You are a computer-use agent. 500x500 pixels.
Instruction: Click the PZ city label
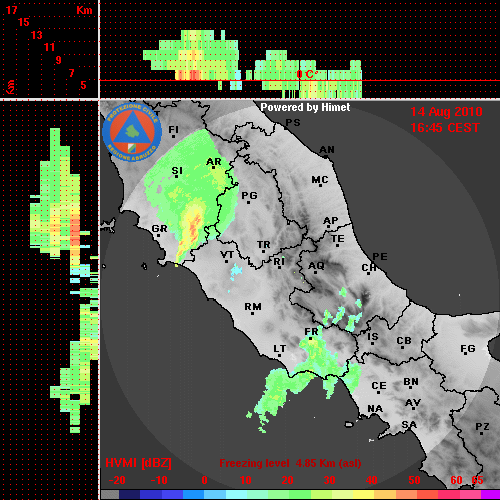[482, 427]
